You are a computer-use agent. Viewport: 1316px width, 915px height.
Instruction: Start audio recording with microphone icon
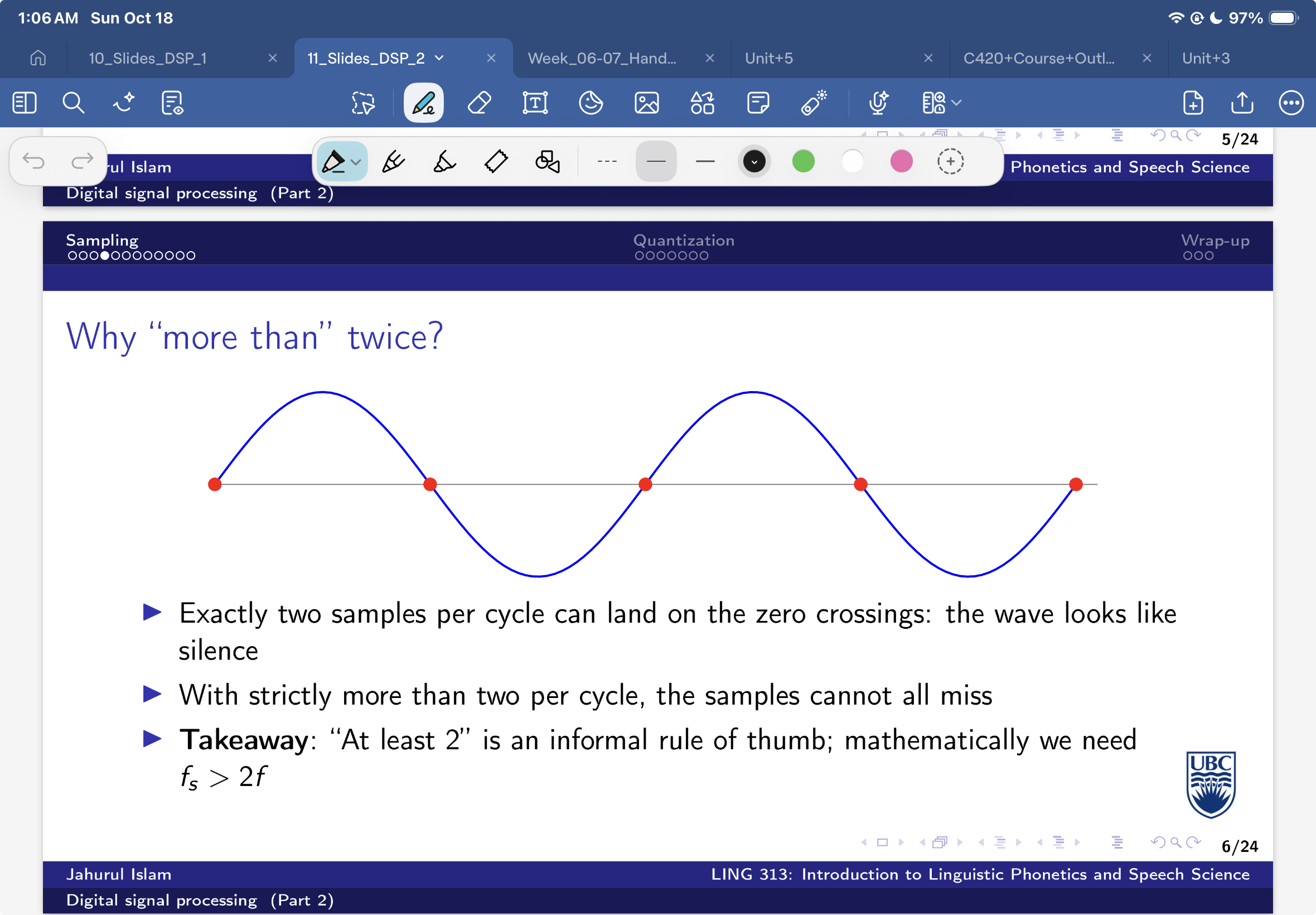coord(878,103)
